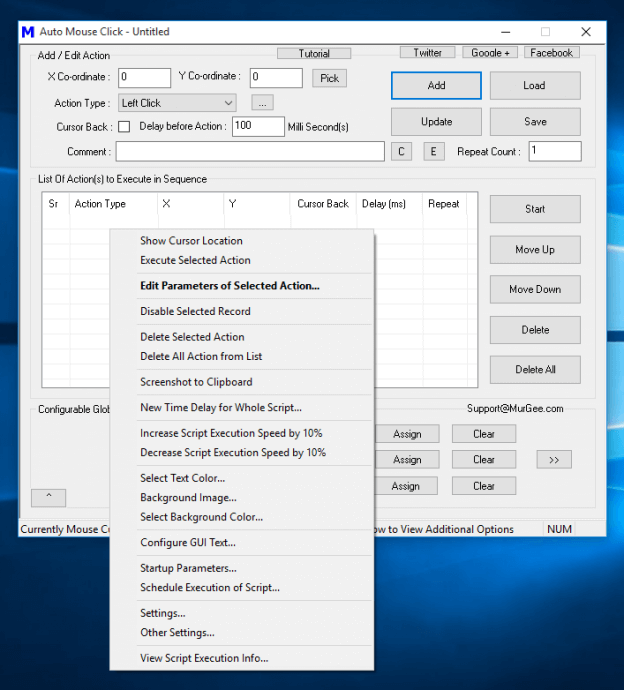This screenshot has width=624, height=690.
Task: Click the Save button
Action: 535,121
